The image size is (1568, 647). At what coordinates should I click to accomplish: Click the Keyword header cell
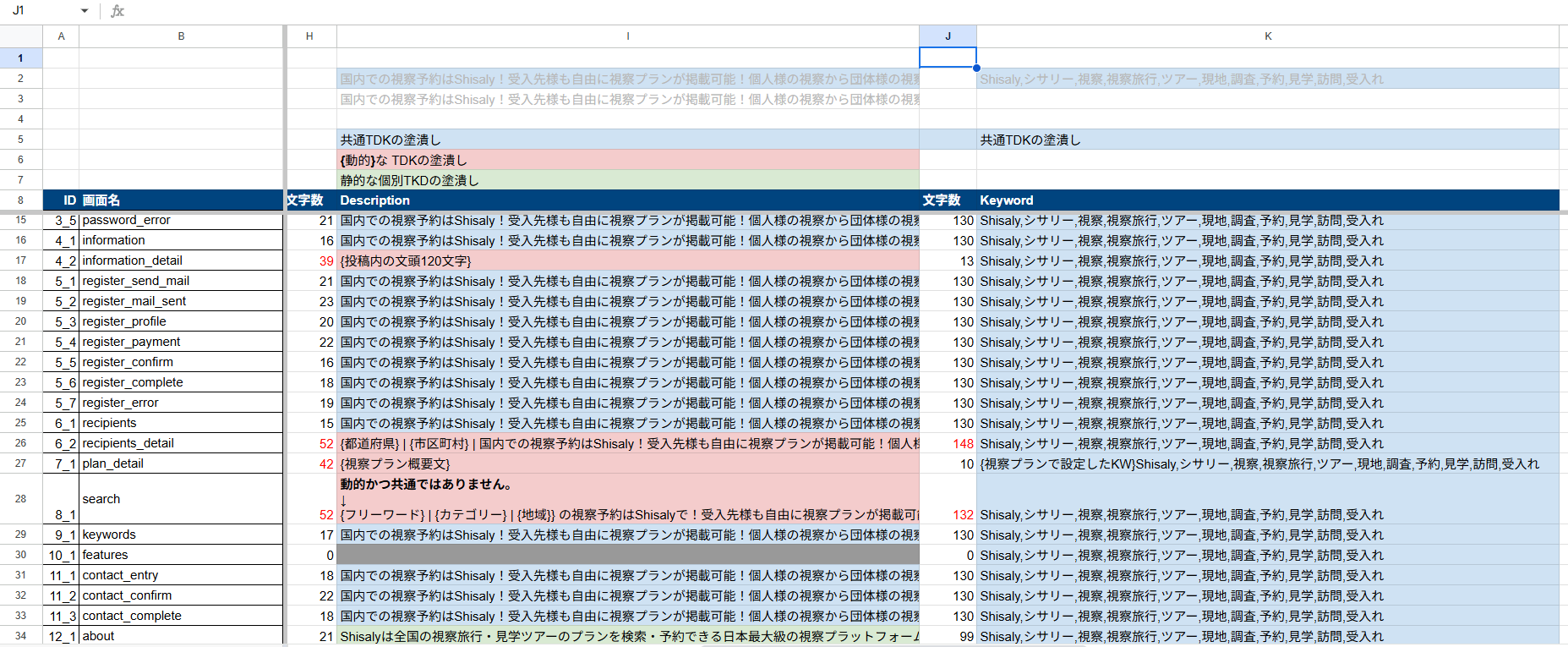(x=1267, y=200)
